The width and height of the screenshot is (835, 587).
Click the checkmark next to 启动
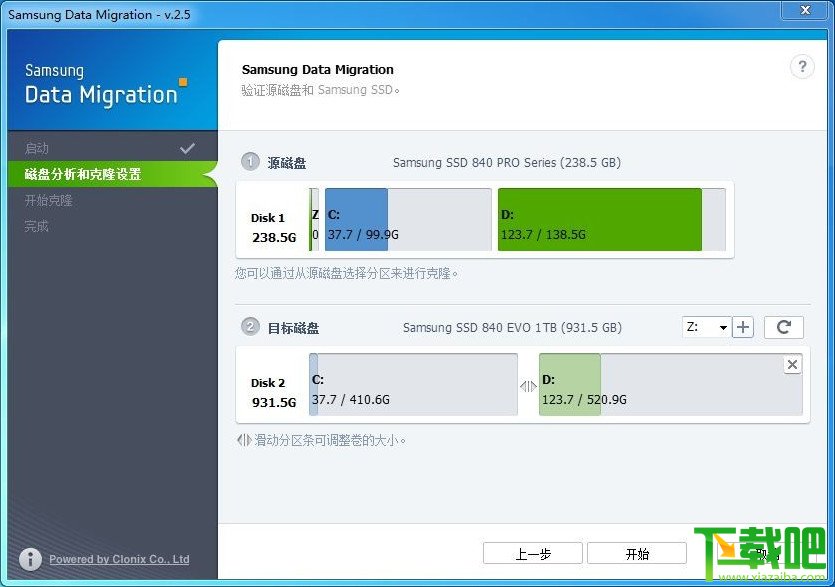(187, 148)
